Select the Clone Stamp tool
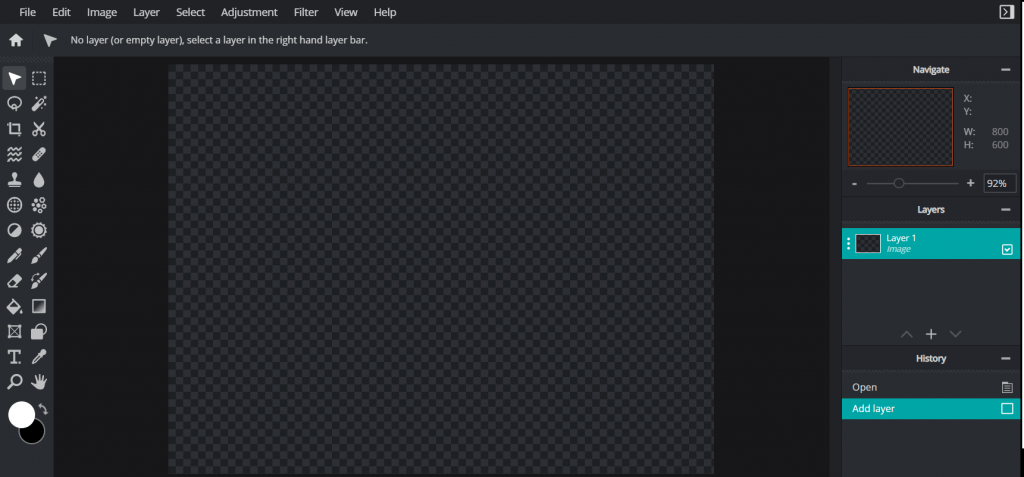 (x=15, y=180)
